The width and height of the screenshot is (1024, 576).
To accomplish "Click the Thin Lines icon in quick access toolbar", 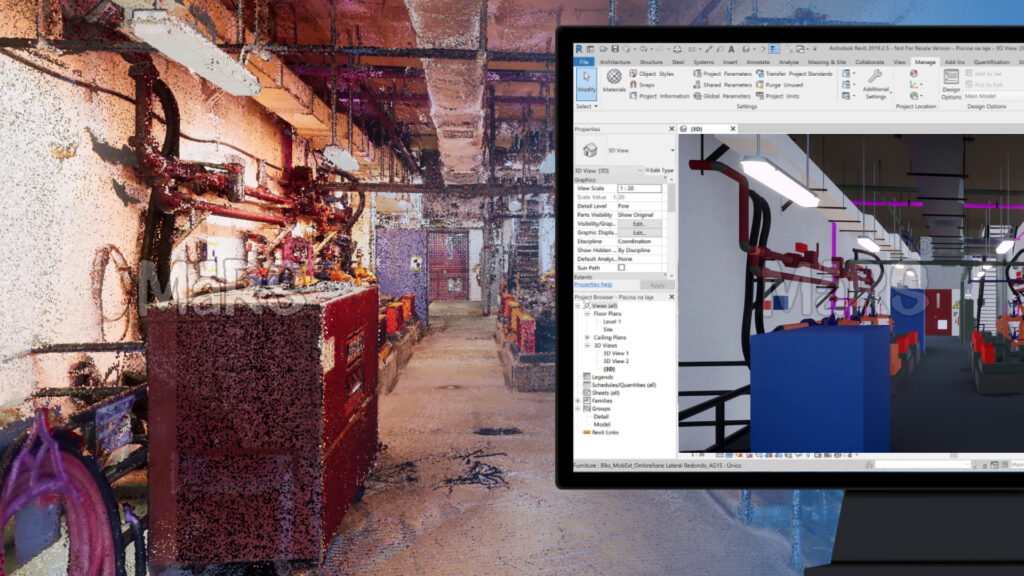I will click(x=774, y=49).
